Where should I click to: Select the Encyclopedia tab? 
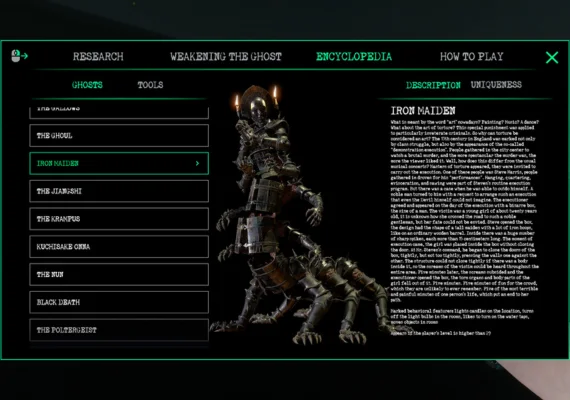point(354,56)
